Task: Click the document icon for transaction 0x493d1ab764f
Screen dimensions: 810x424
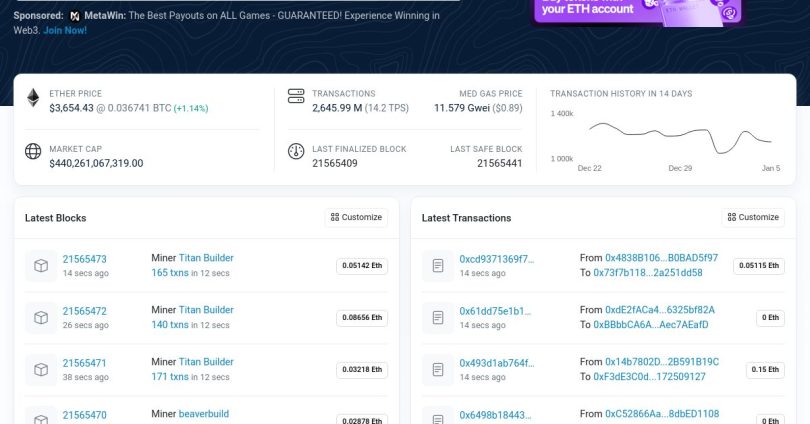Action: [437, 369]
